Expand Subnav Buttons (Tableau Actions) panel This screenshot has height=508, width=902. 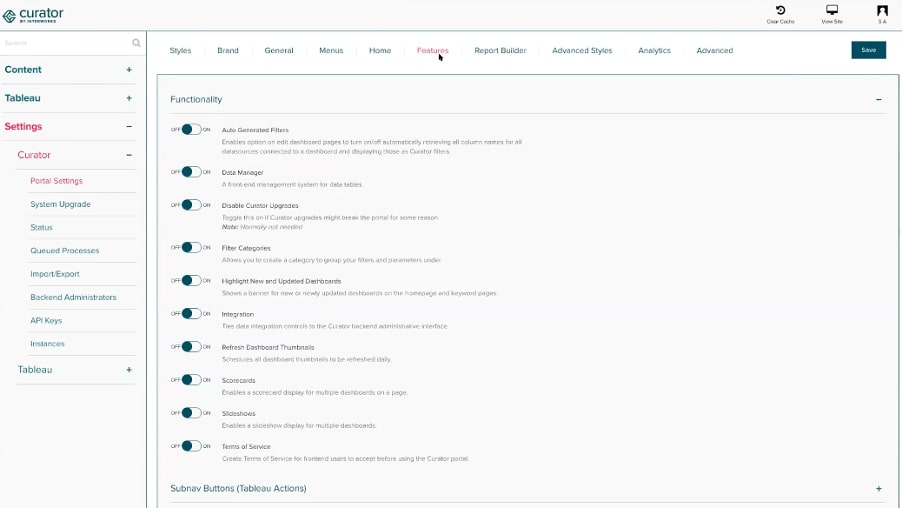pos(878,488)
